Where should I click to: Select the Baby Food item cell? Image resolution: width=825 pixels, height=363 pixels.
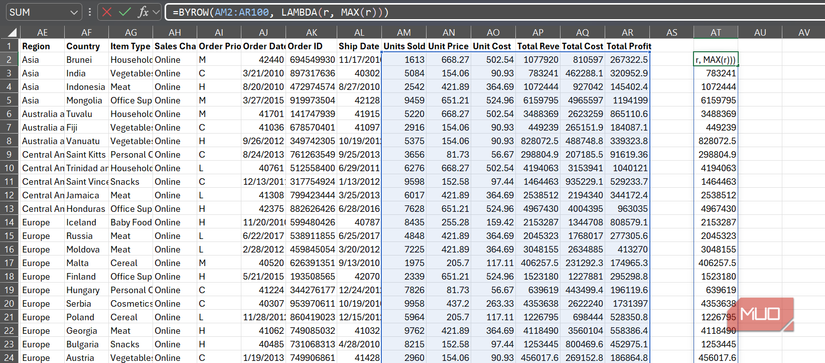pyautogui.click(x=130, y=222)
